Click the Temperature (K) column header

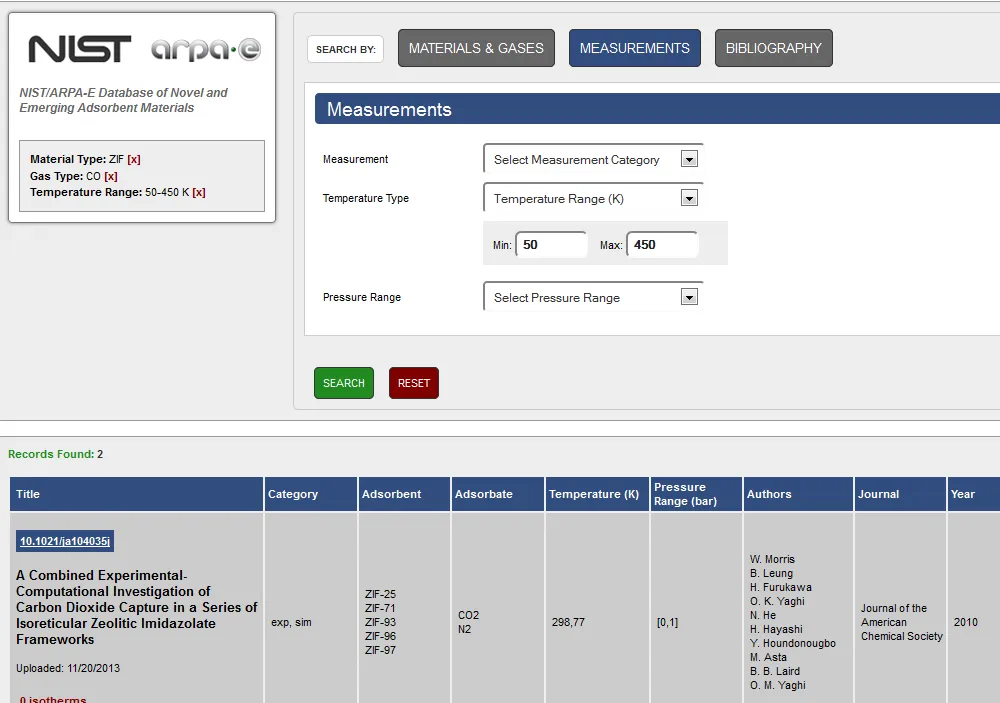tap(593, 494)
